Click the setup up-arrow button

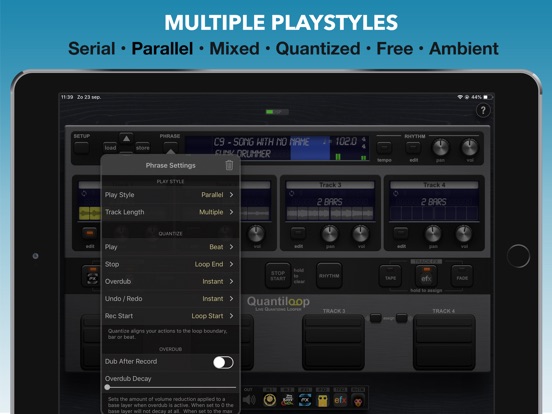point(126,139)
